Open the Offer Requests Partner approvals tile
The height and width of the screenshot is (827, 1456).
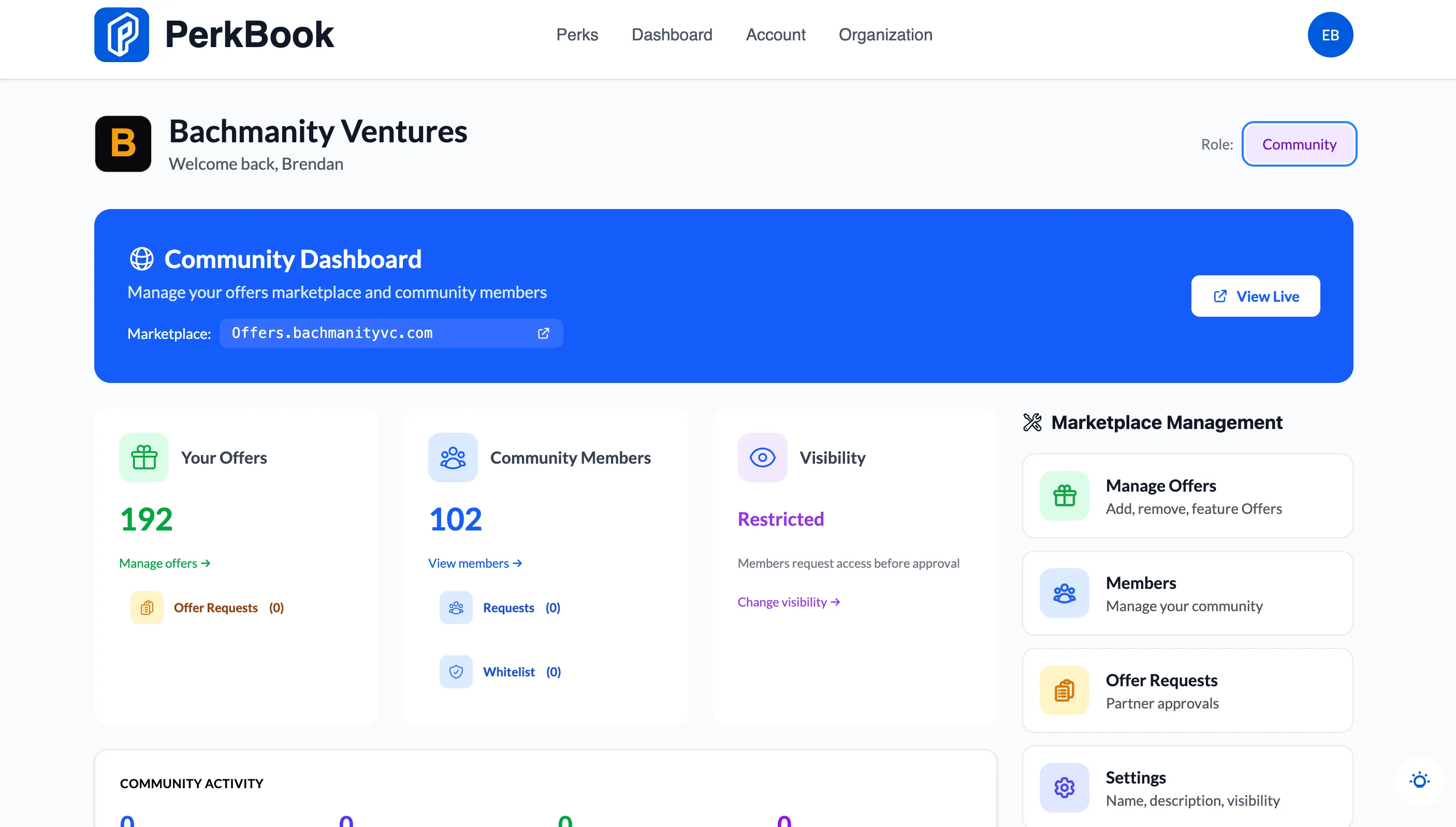(1187, 691)
